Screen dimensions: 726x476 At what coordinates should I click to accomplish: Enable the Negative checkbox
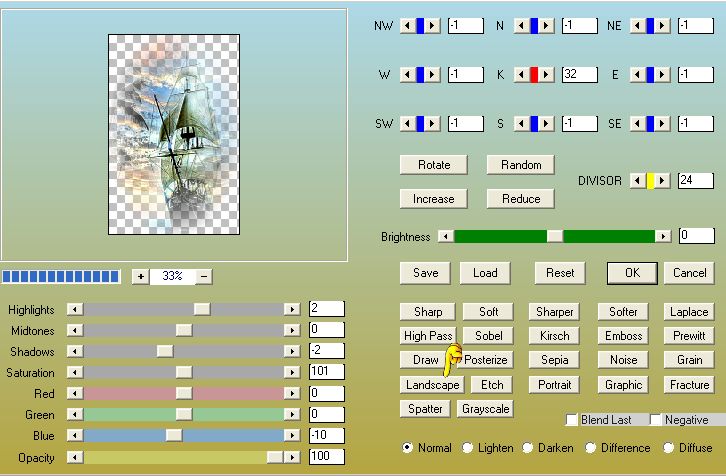click(x=655, y=420)
